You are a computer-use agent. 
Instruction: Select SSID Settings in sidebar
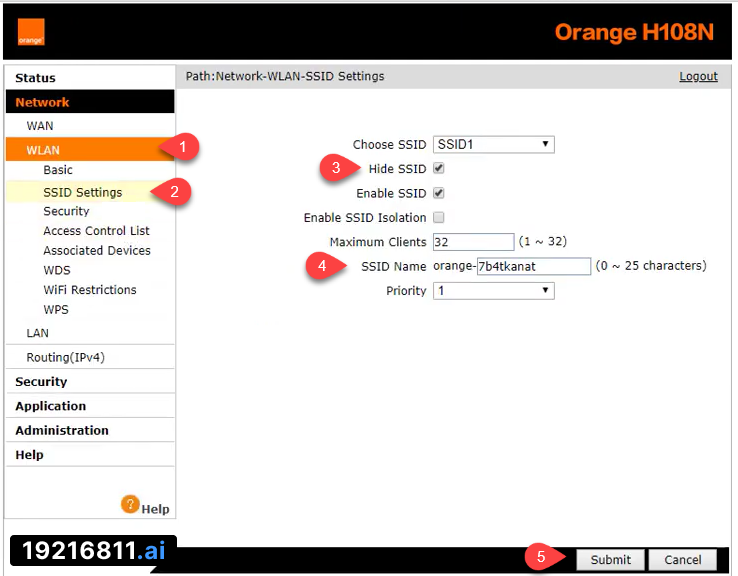click(x=82, y=192)
